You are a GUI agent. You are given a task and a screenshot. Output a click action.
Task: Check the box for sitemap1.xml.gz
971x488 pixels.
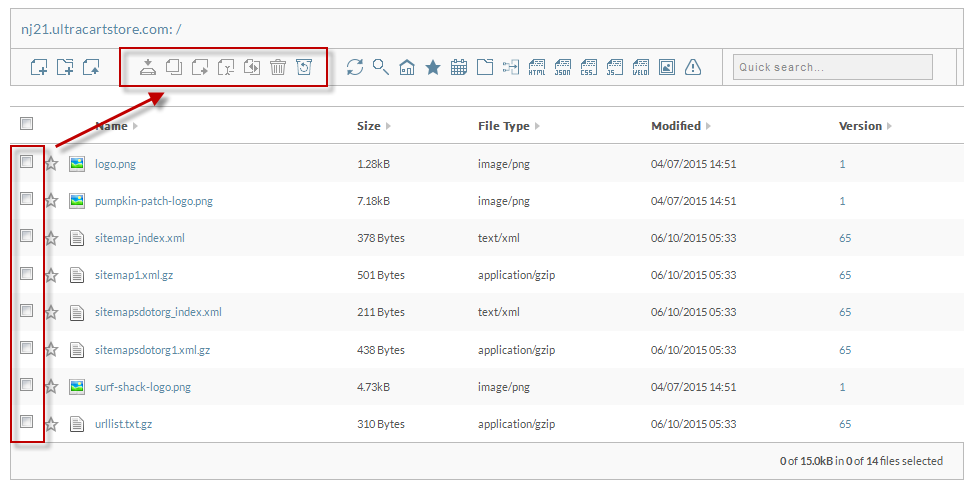pos(27,273)
